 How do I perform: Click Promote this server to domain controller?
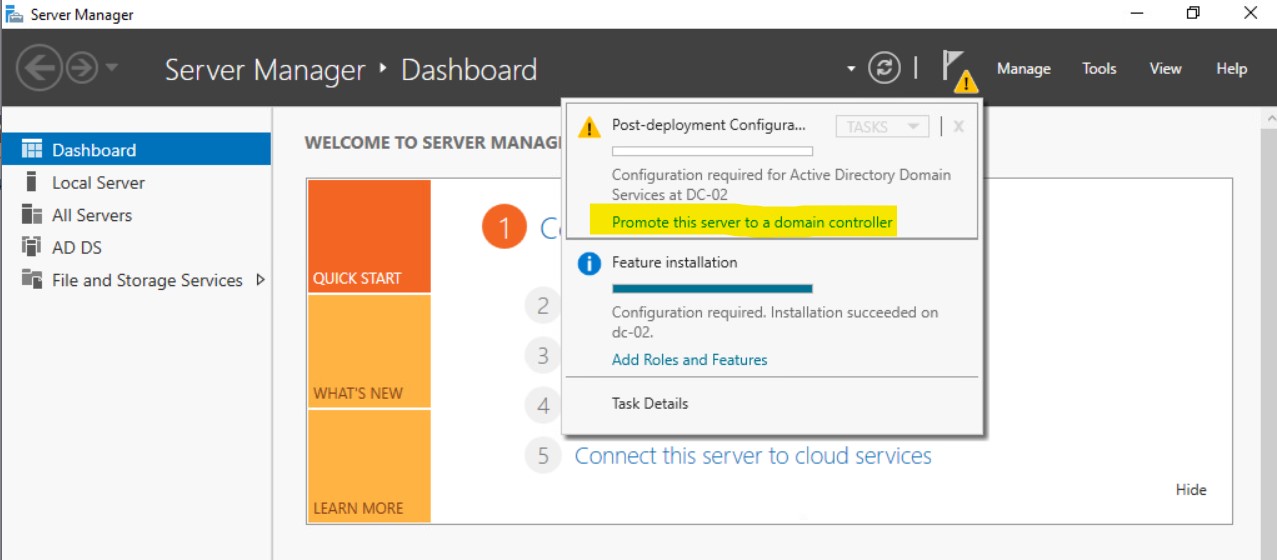tap(752, 222)
